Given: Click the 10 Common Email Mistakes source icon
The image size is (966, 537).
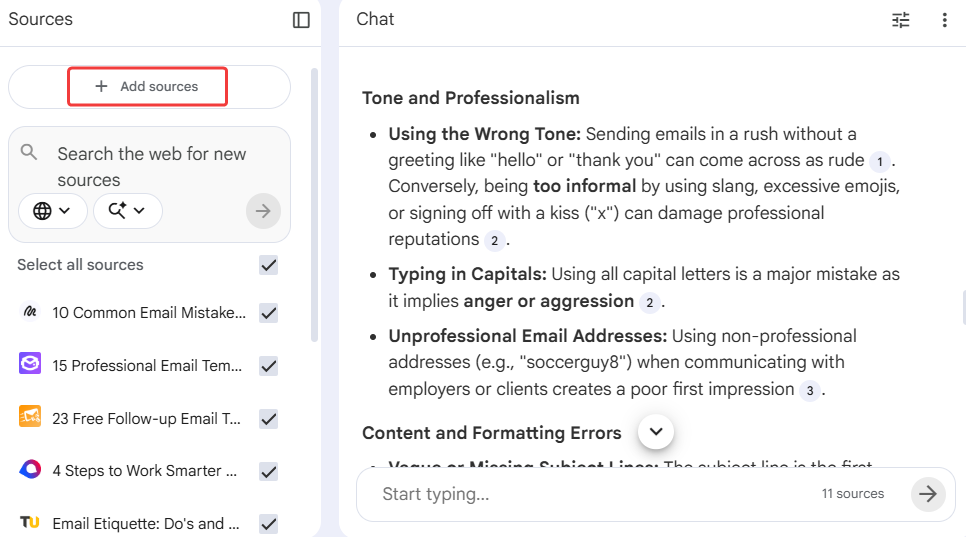Looking at the screenshot, I should click(30, 312).
